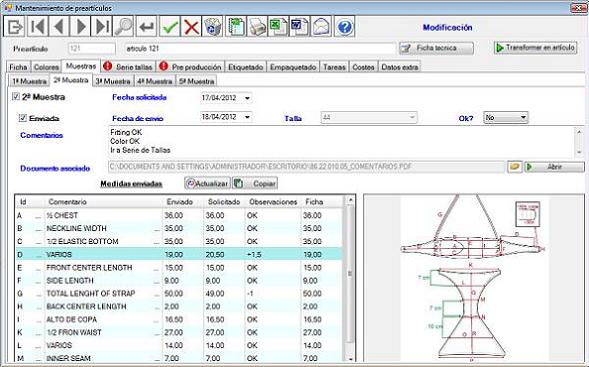Send by email envelope icon
The height and width of the screenshot is (367, 589).
tap(322, 26)
